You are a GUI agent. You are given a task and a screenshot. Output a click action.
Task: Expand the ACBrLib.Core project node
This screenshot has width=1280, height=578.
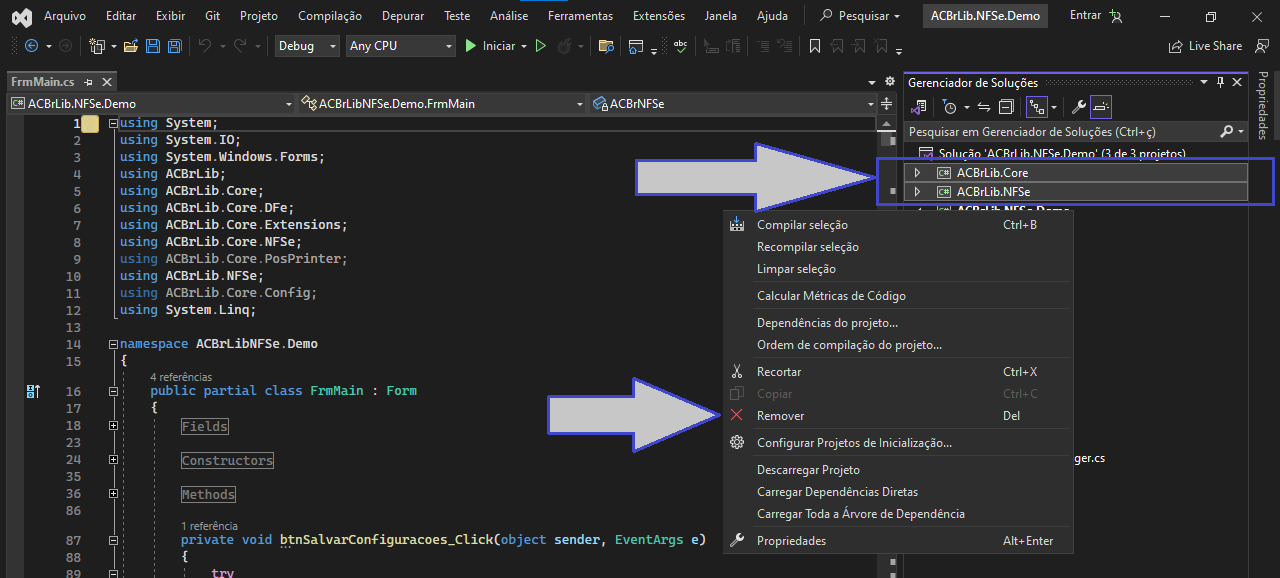(x=917, y=173)
